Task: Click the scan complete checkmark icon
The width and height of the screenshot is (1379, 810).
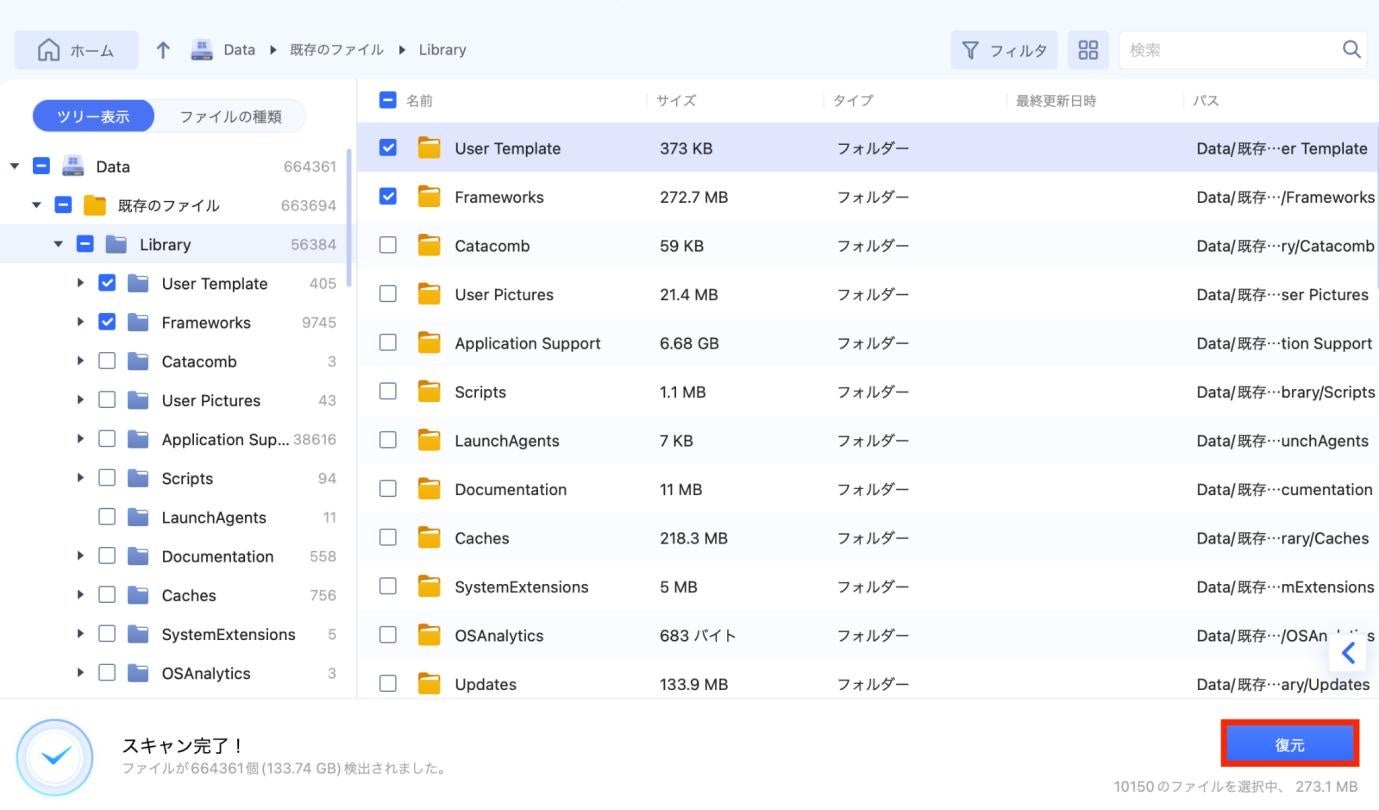Action: click(55, 757)
